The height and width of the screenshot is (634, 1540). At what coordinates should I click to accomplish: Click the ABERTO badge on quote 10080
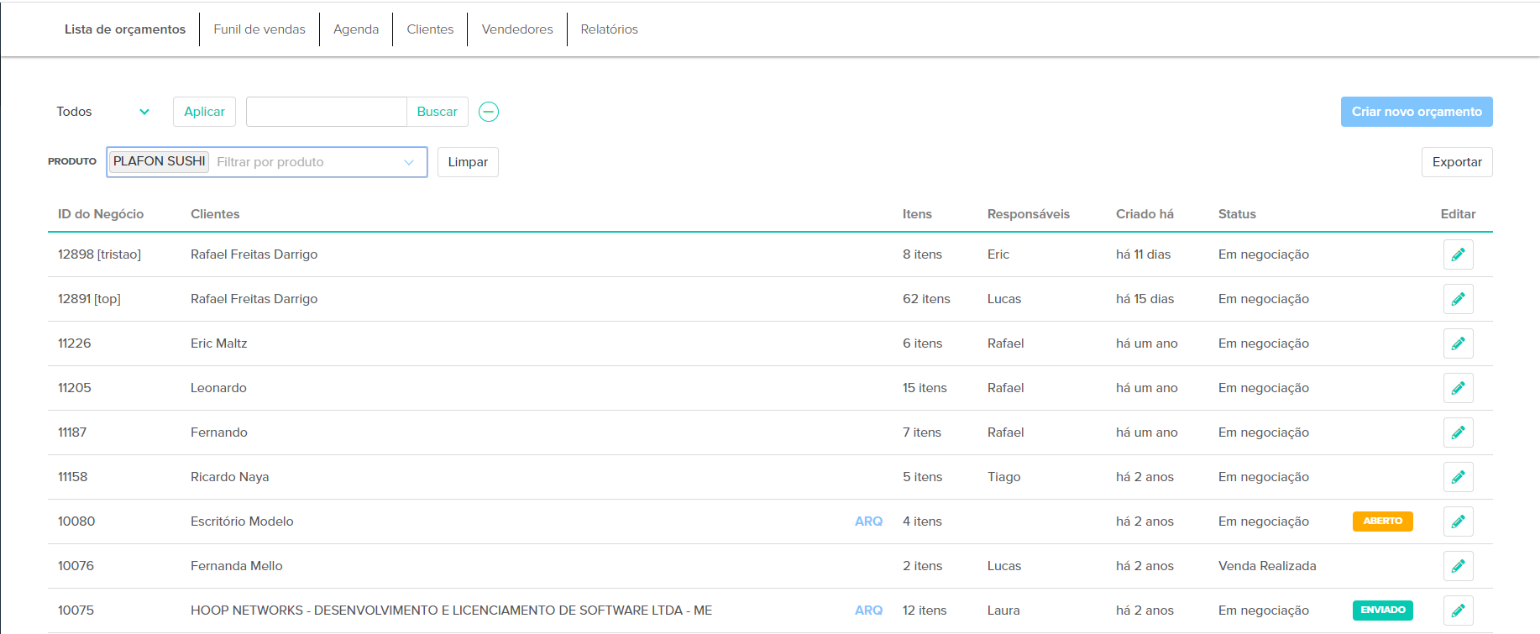pyautogui.click(x=1382, y=521)
